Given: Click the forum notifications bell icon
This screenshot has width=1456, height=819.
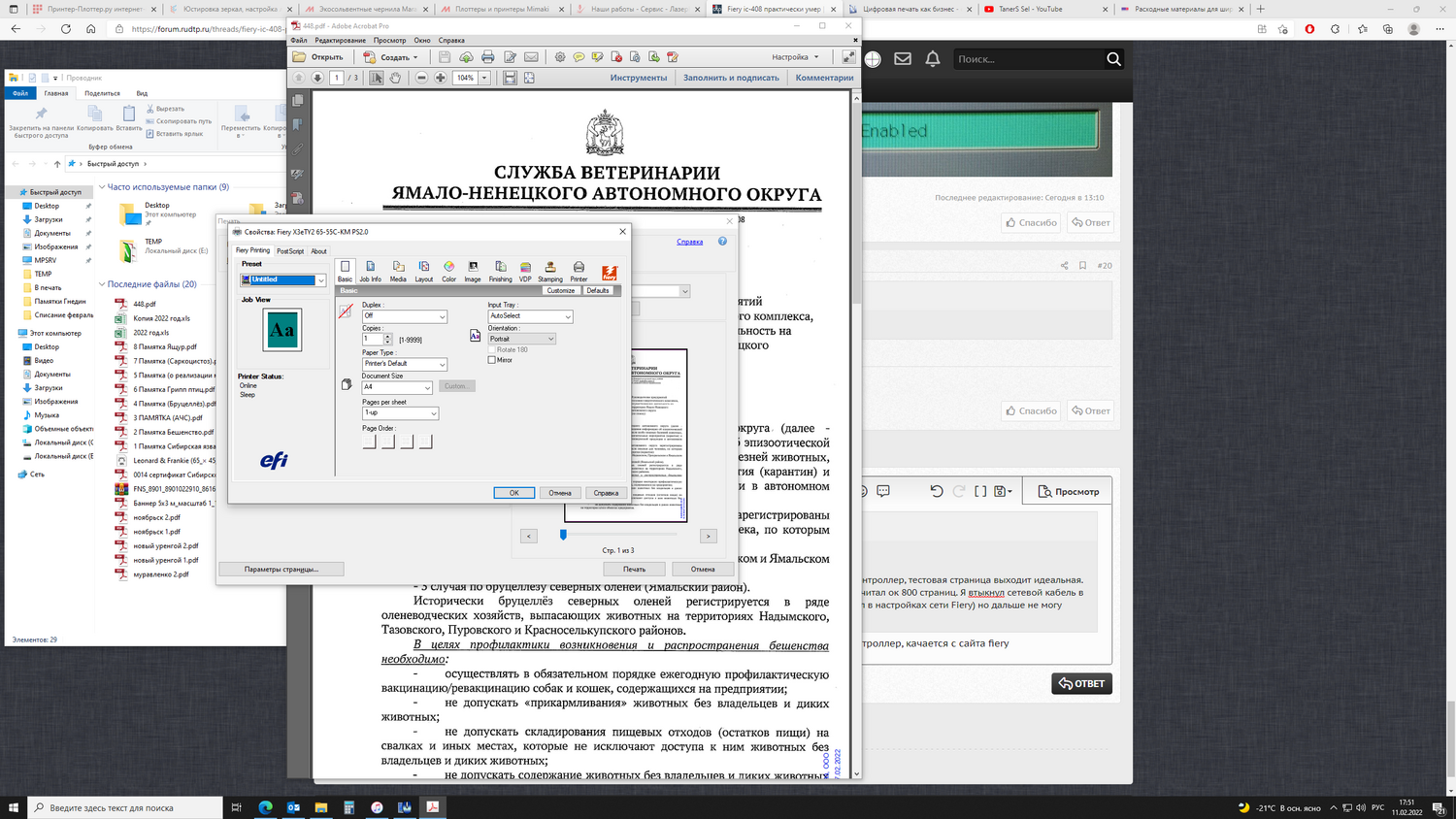Looking at the screenshot, I should coord(933,59).
